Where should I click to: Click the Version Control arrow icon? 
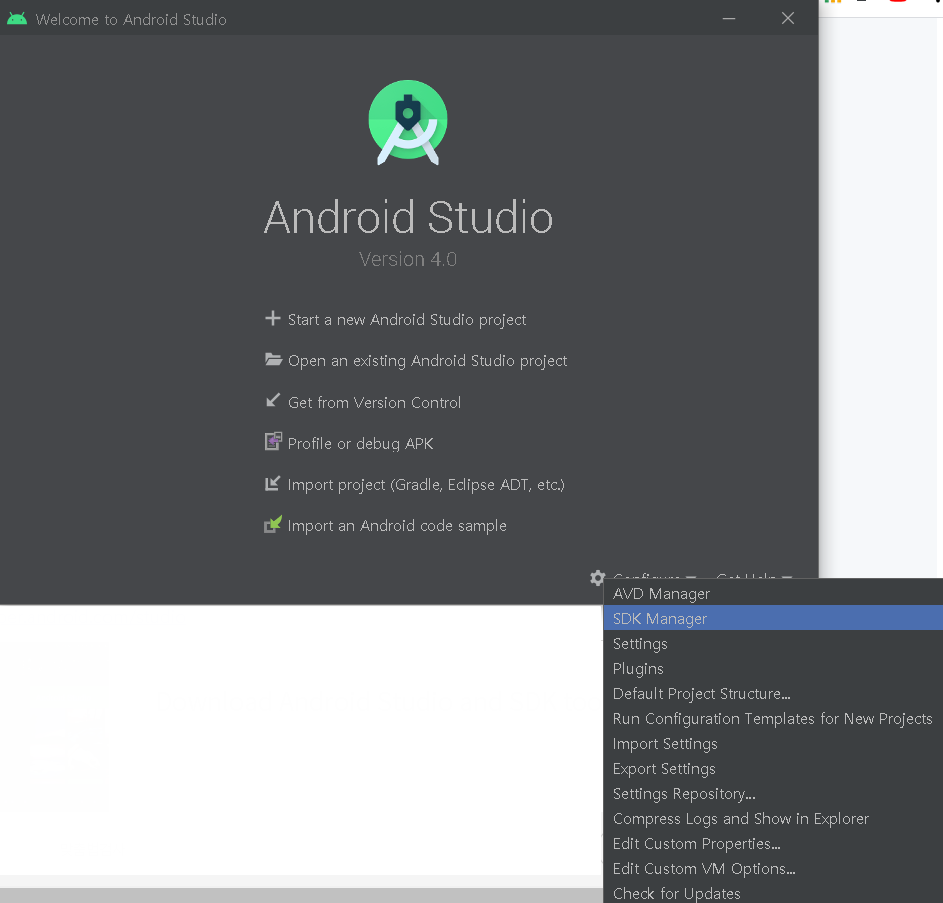pos(273,401)
